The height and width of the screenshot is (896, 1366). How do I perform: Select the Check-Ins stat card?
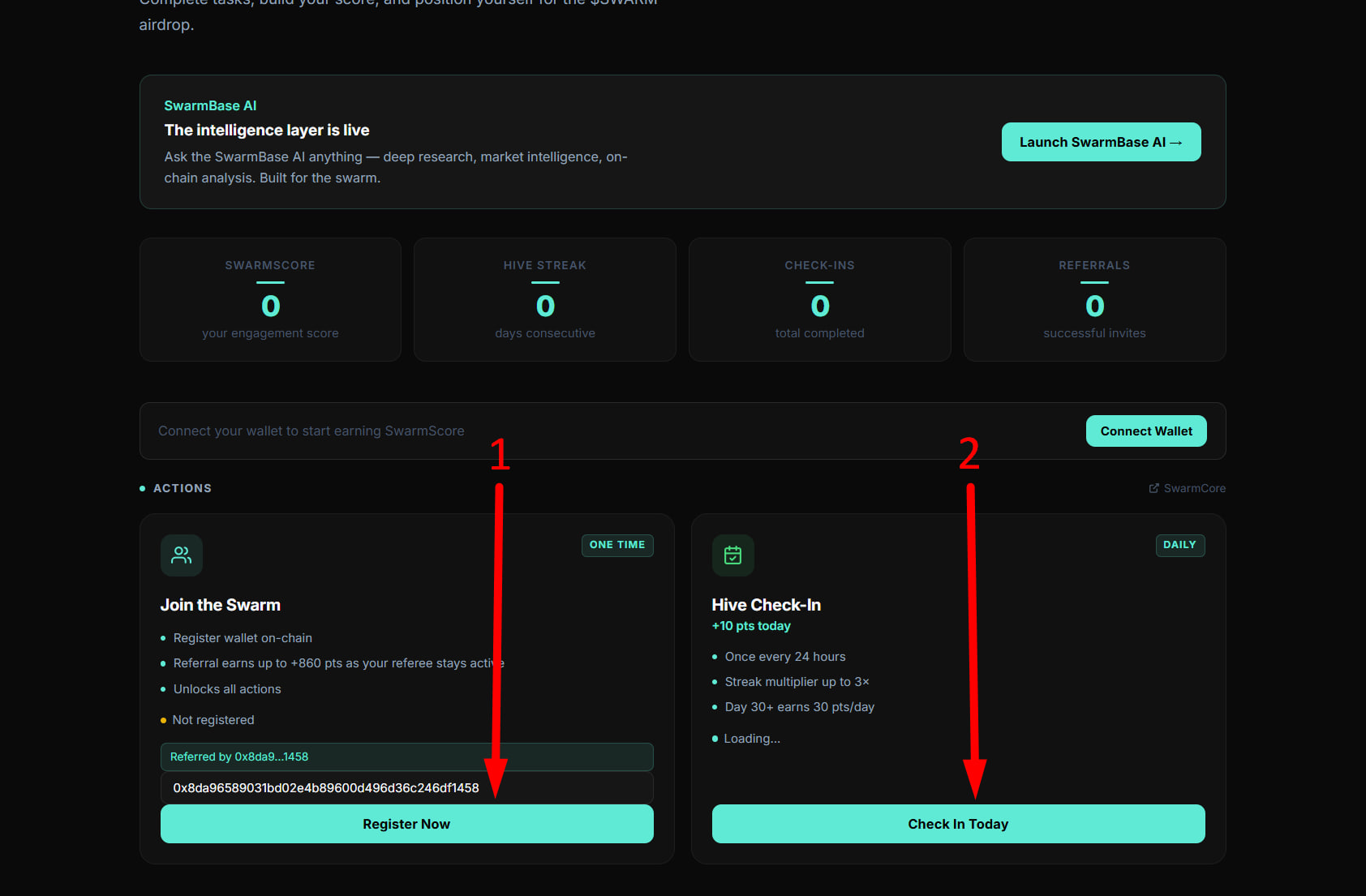tap(819, 299)
